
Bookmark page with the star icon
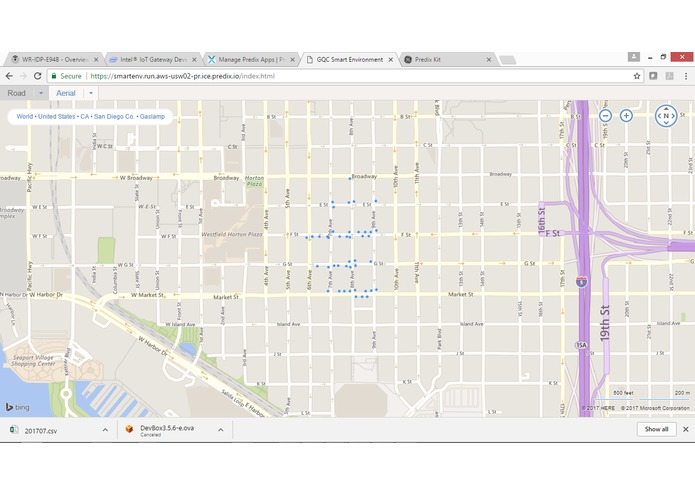(637, 76)
